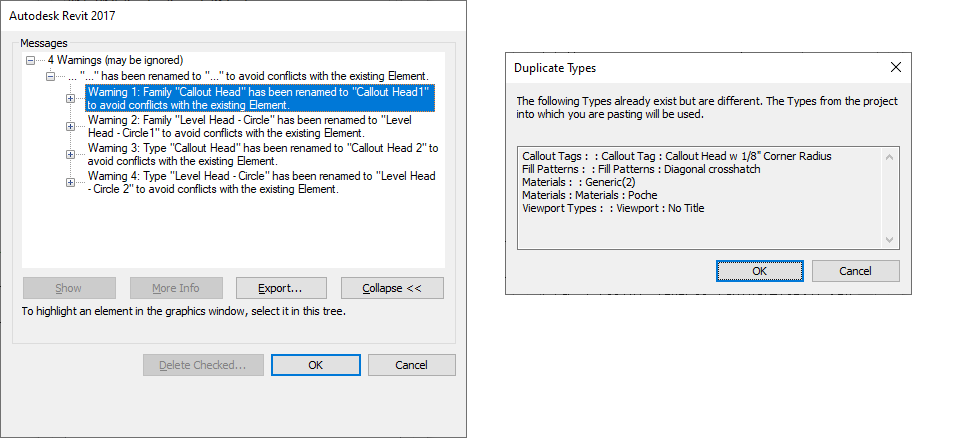This screenshot has height=438, width=958.
Task: Select Warning 3 Callout Head 2 message
Action: pyautogui.click(x=260, y=153)
